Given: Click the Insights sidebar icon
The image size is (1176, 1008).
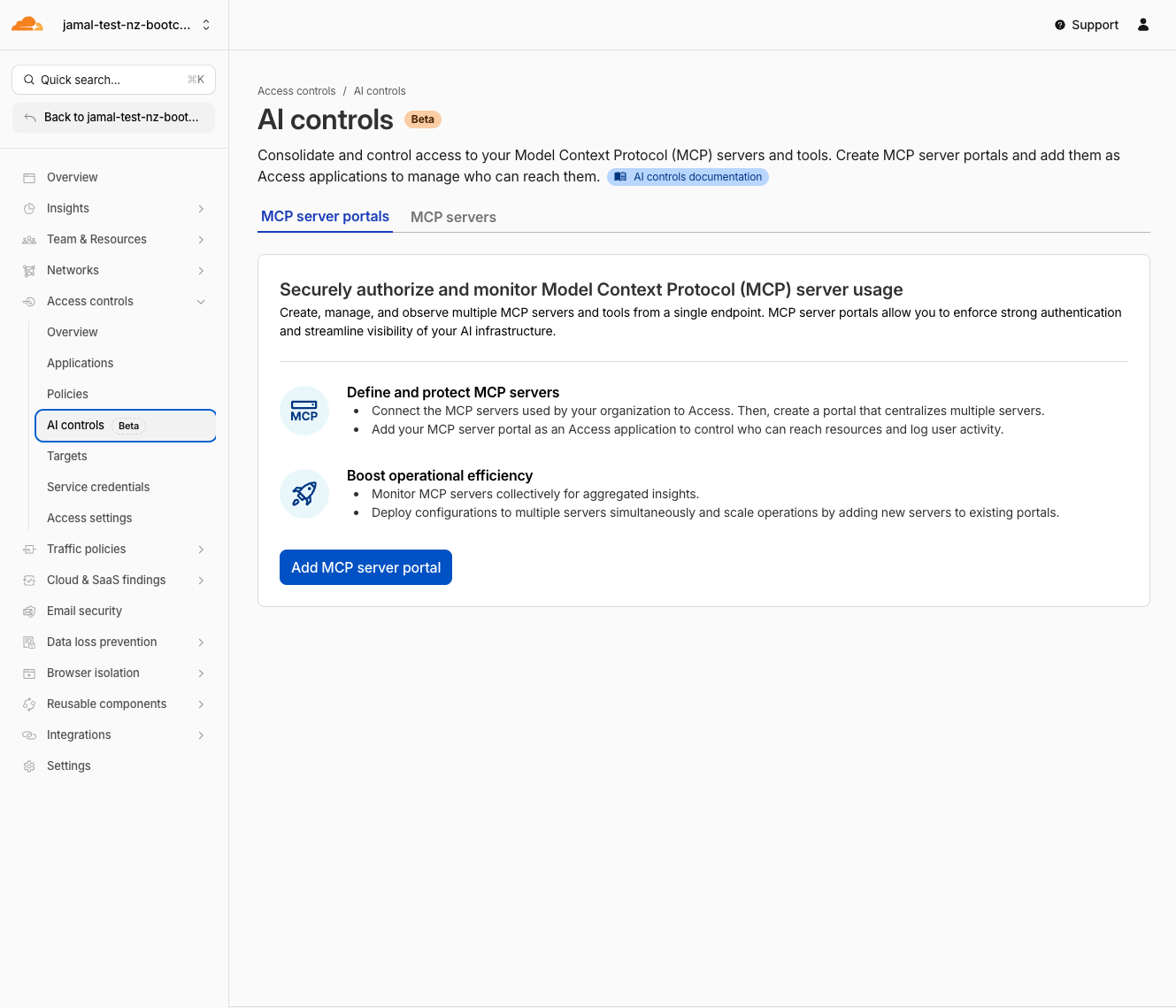Looking at the screenshot, I should click(29, 209).
